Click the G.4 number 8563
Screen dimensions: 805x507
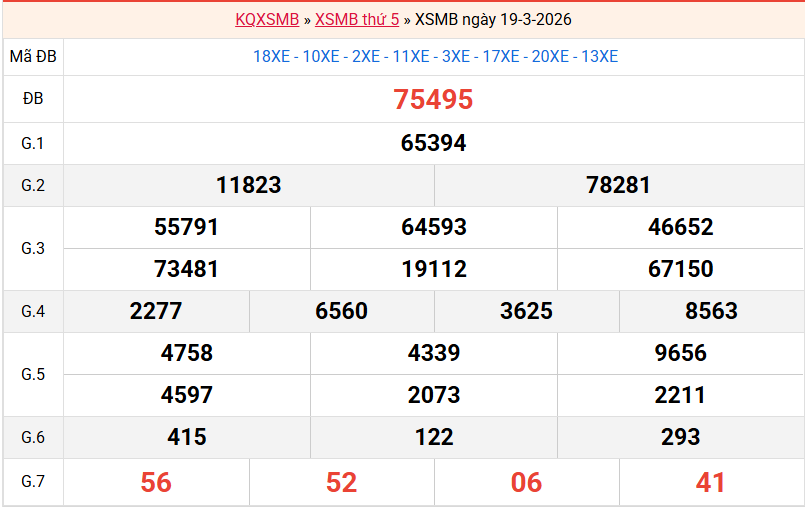711,311
